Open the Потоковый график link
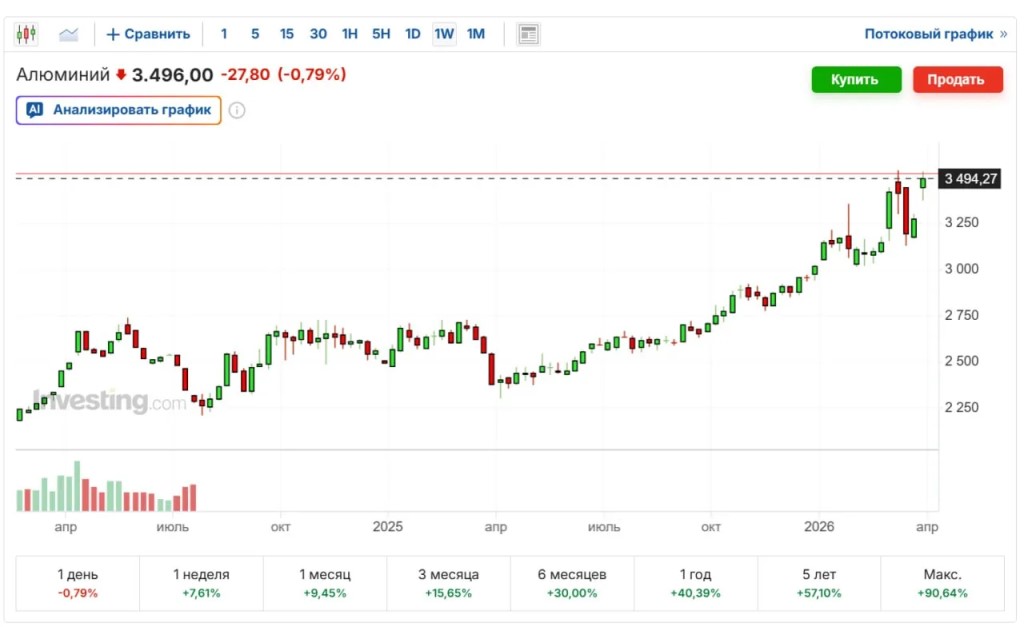Image resolution: width=1024 pixels, height=627 pixels. pyautogui.click(x=929, y=34)
